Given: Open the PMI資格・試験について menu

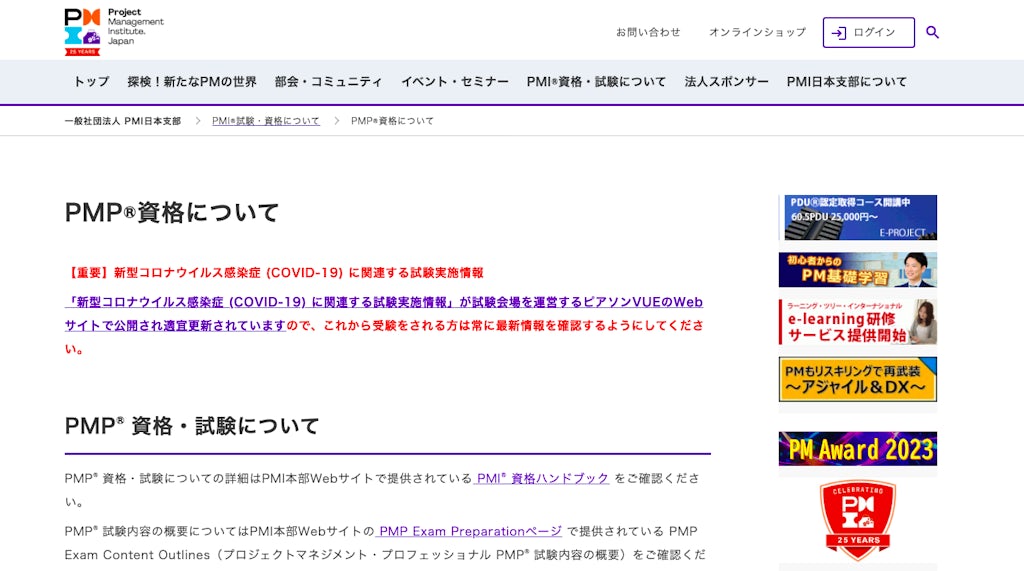Looking at the screenshot, I should click(596, 82).
